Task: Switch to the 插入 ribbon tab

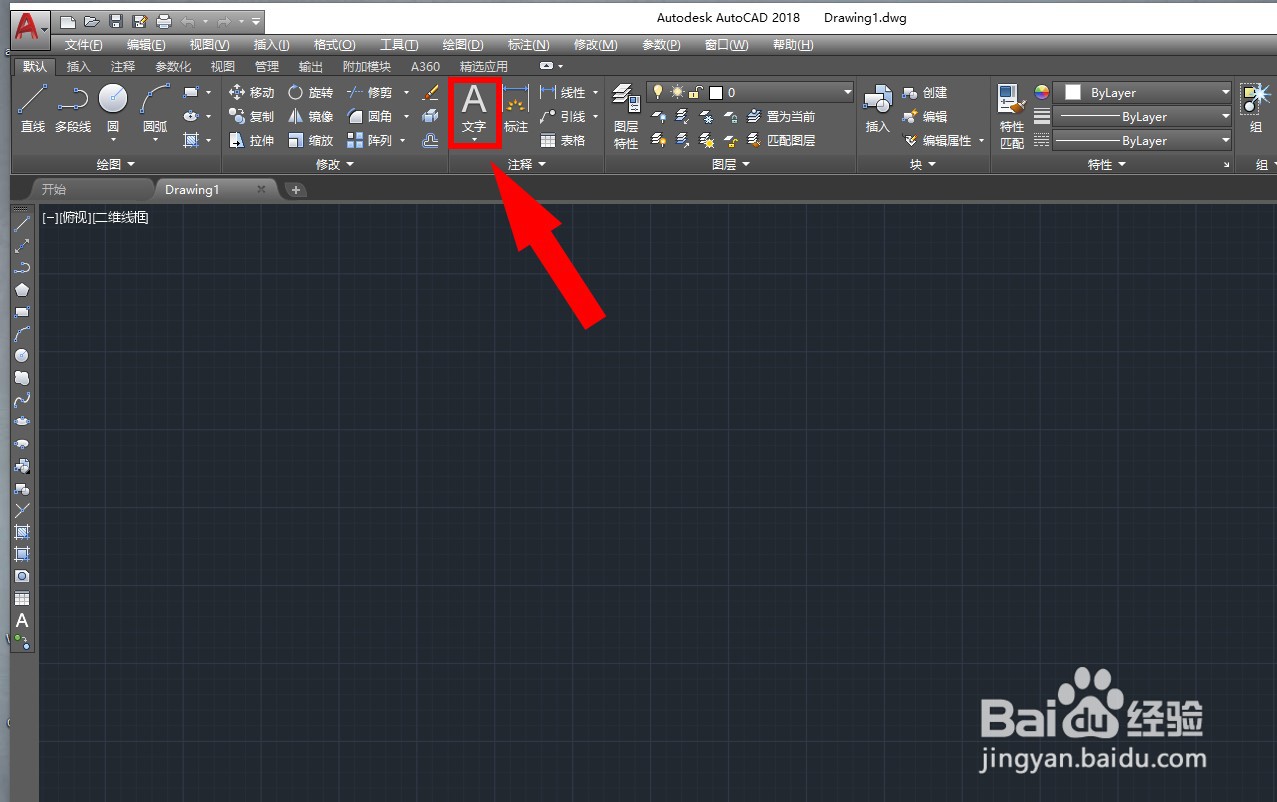Action: (x=78, y=67)
